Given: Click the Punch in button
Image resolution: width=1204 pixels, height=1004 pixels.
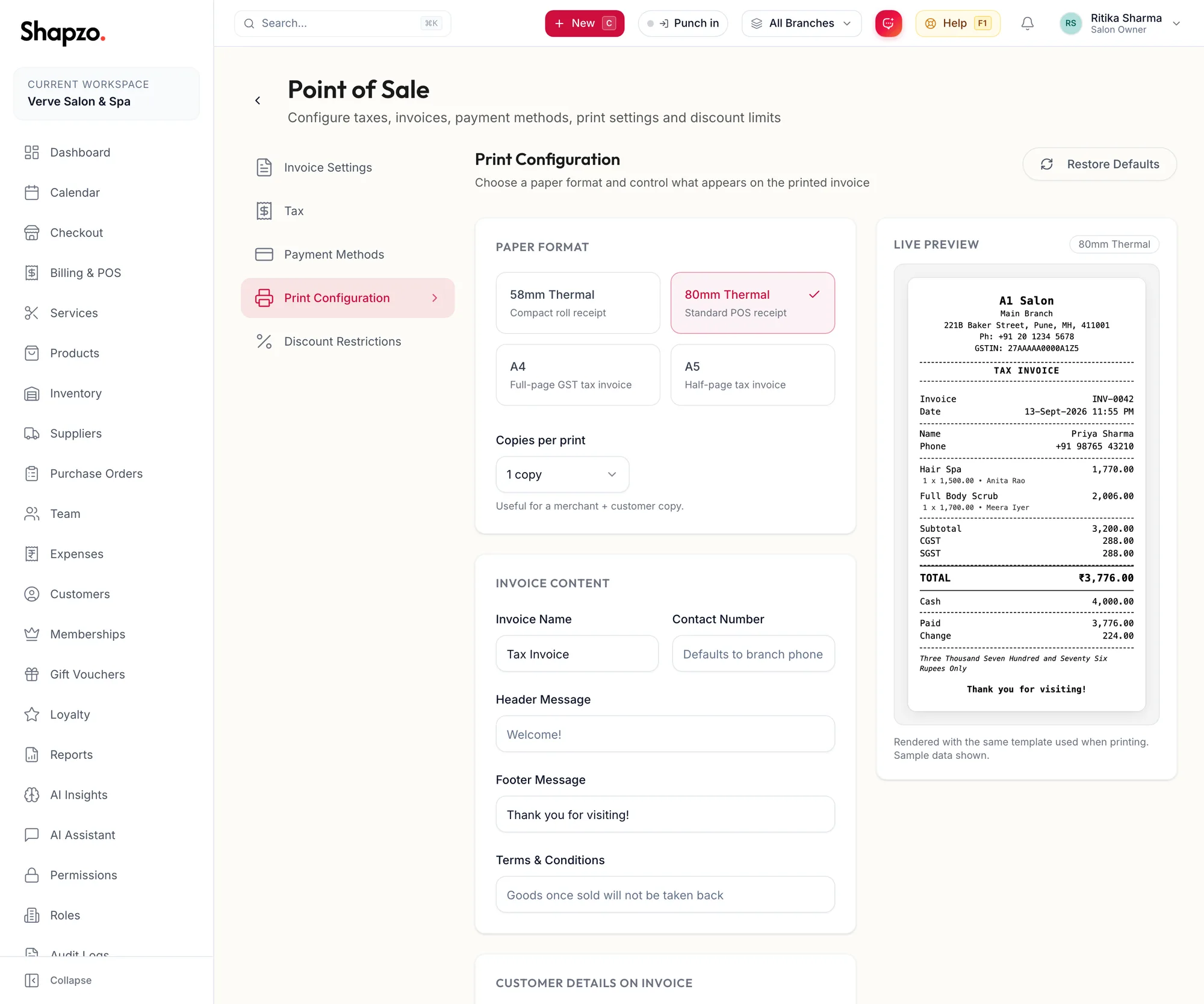Looking at the screenshot, I should pyautogui.click(x=683, y=23).
